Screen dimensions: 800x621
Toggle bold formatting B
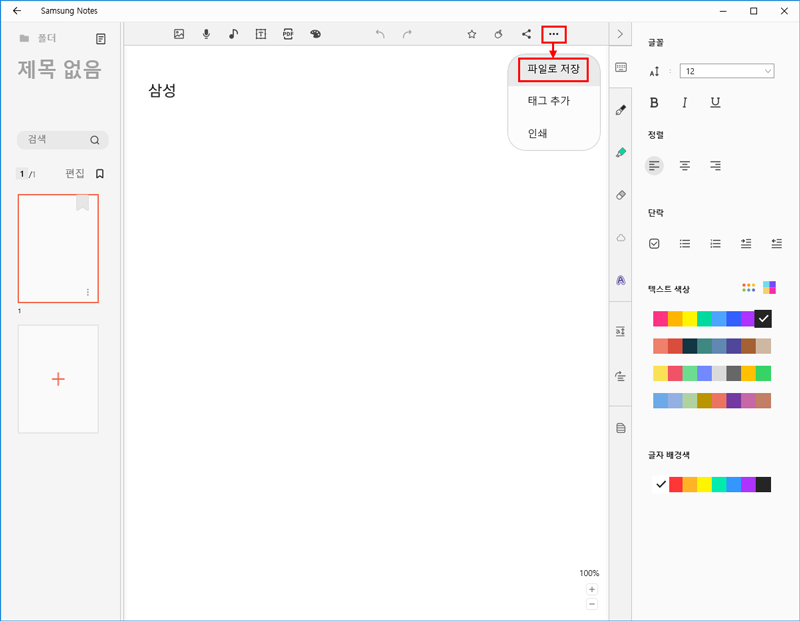click(x=654, y=103)
